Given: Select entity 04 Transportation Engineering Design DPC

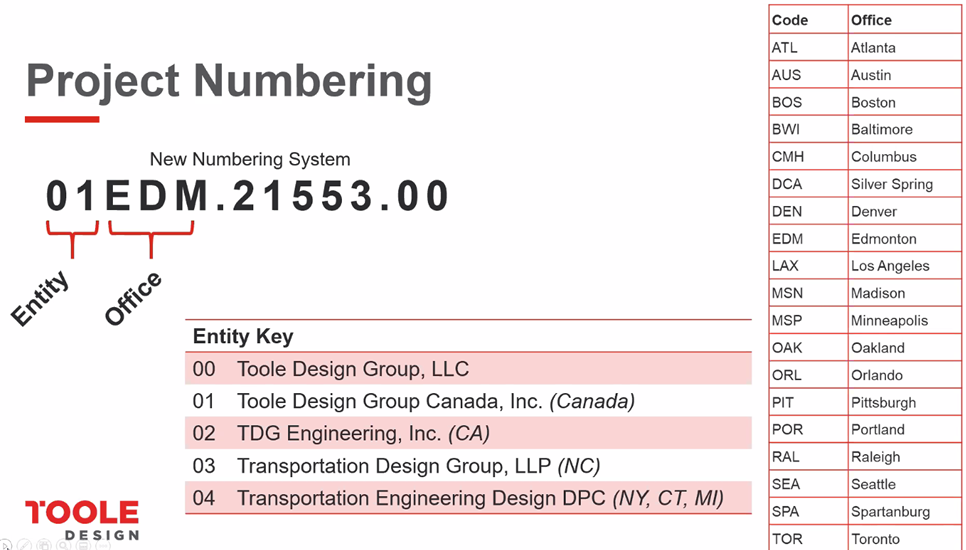Looking at the screenshot, I should (x=468, y=498).
